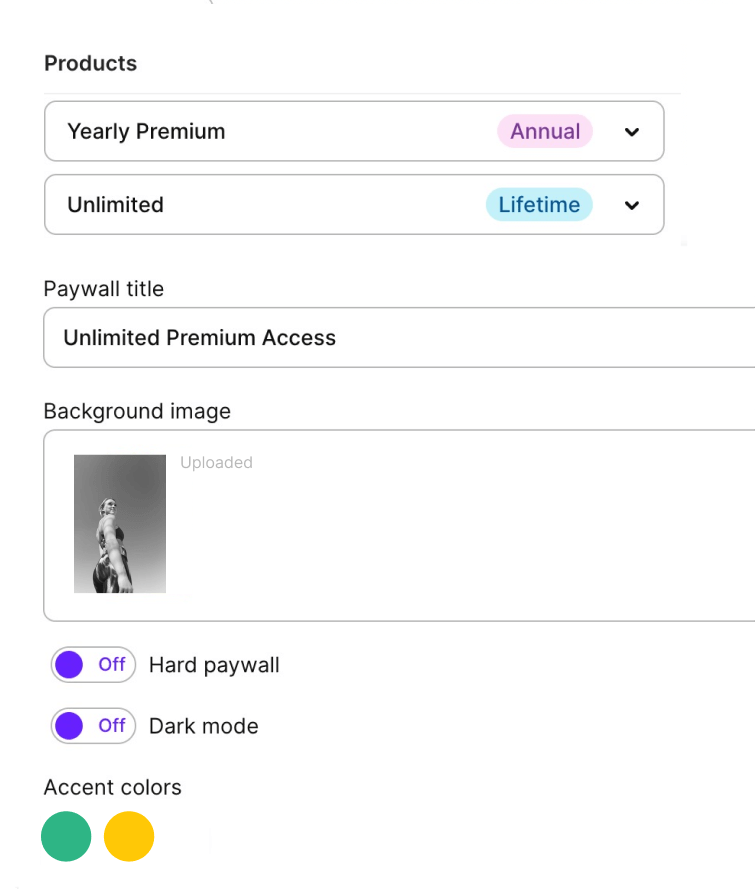Click the purple knob of Dark mode toggle
The image size is (755, 894).
(x=70, y=726)
